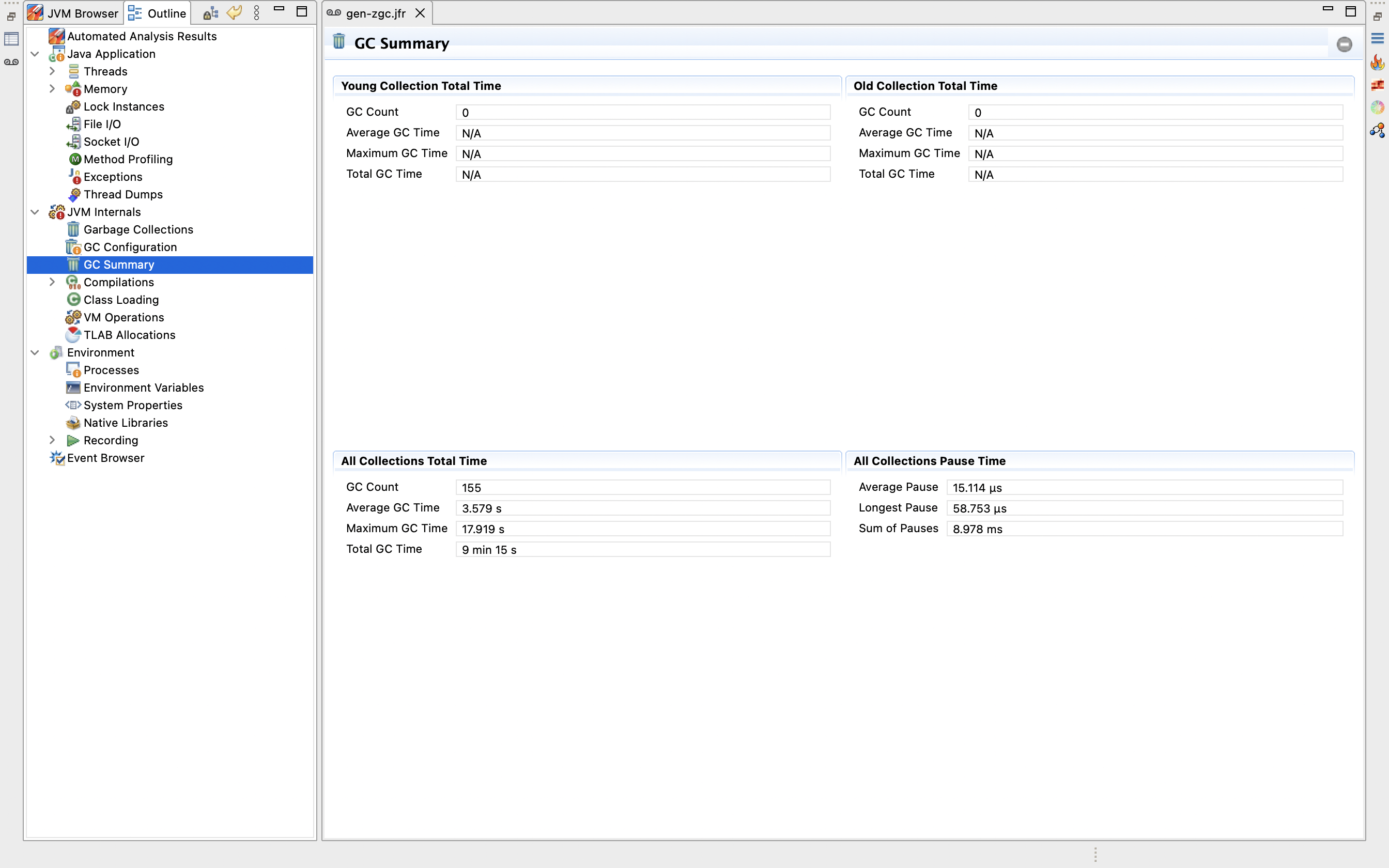
Task: Switch to the JVM Browser tab
Action: coord(73,12)
